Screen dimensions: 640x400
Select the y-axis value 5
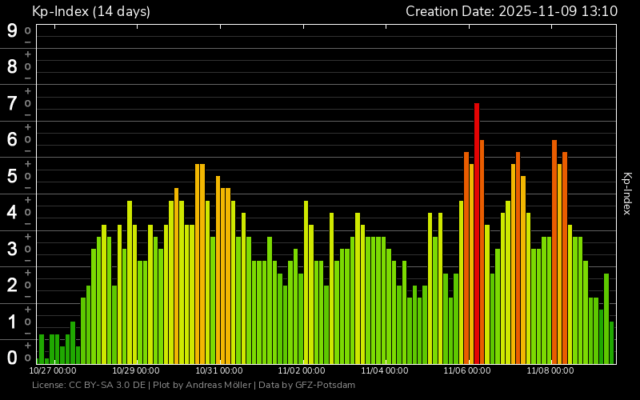point(12,176)
